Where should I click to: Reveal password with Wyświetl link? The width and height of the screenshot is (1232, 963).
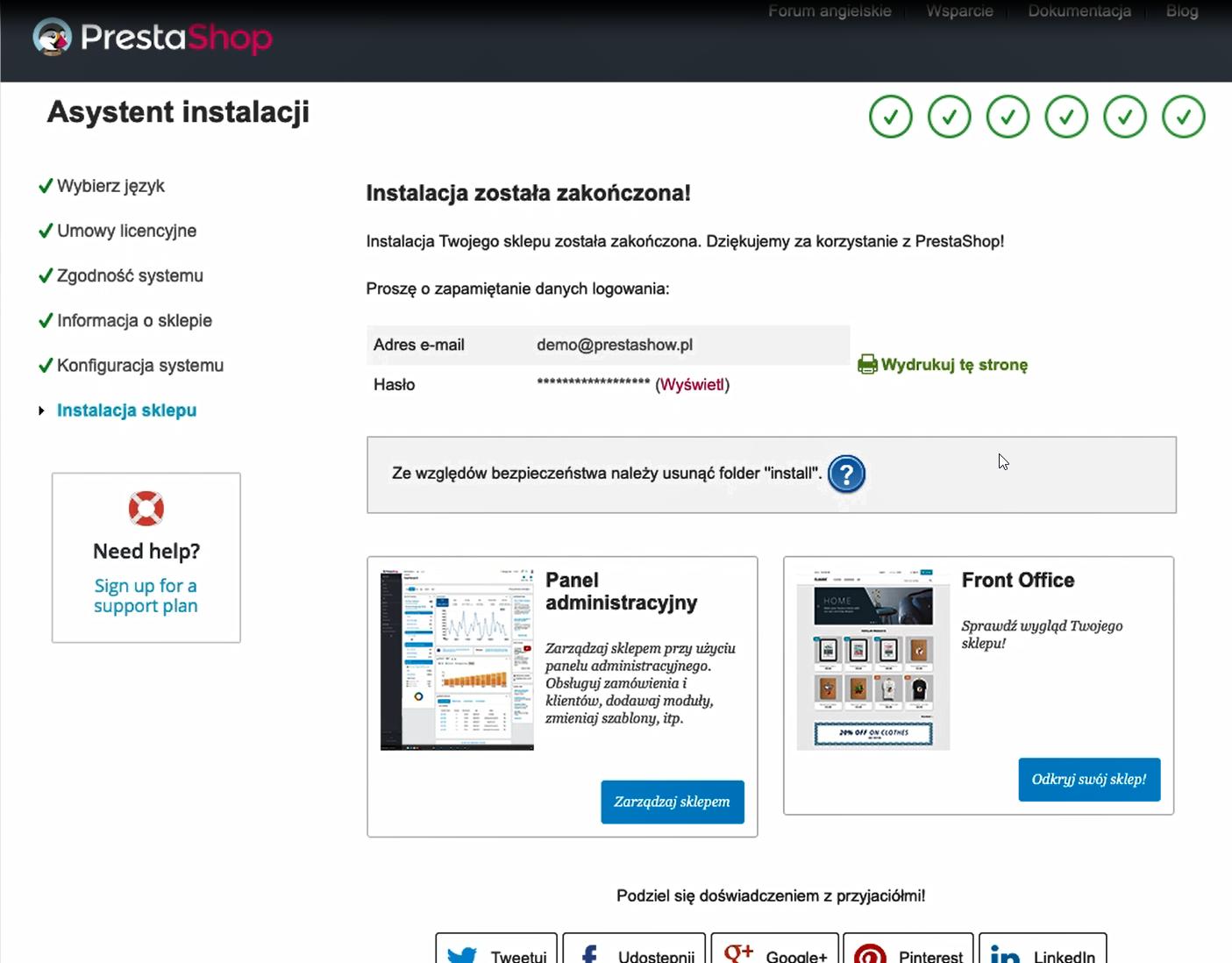tap(692, 385)
